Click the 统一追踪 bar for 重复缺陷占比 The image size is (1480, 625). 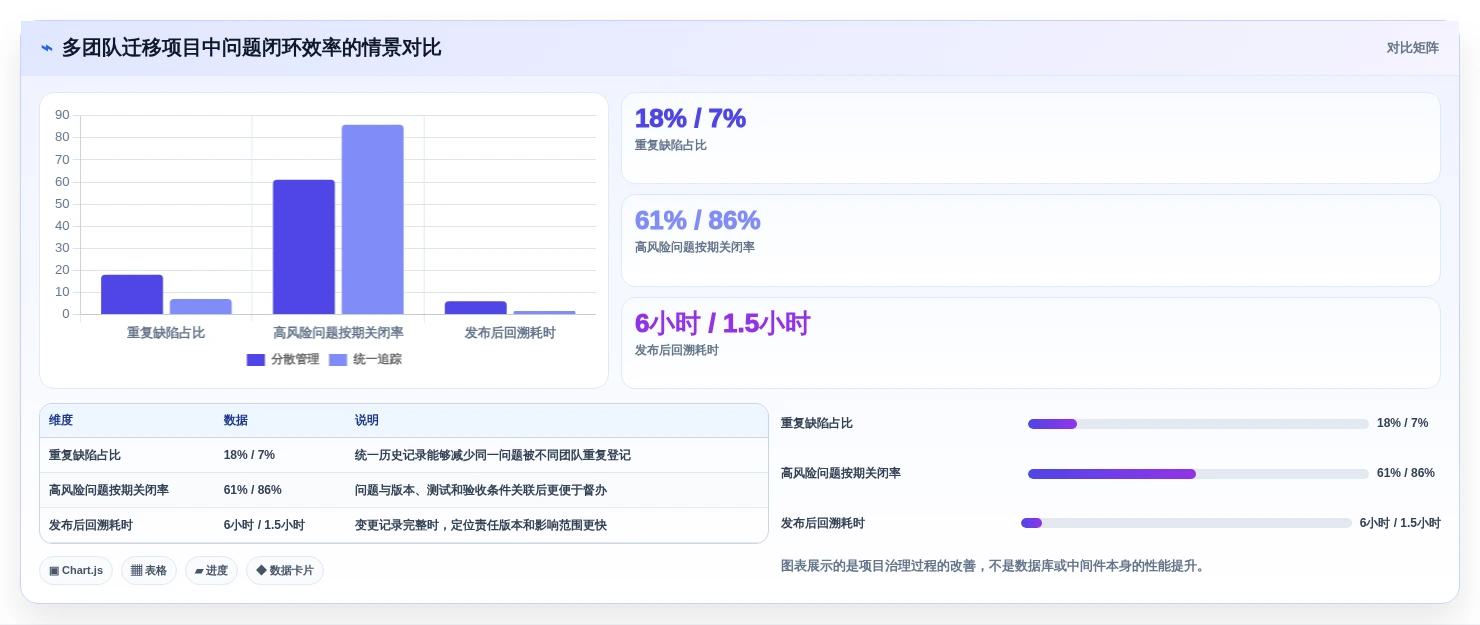coord(201,307)
